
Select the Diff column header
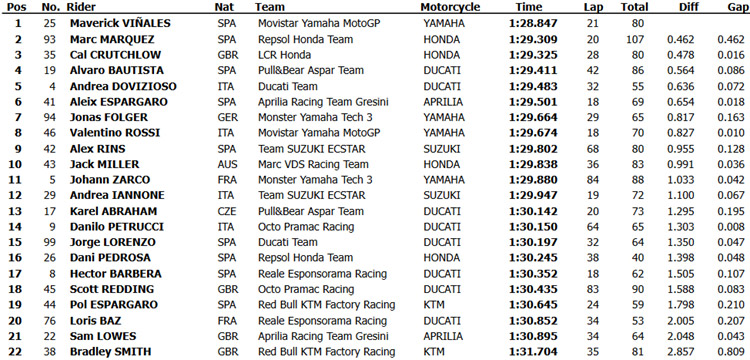click(686, 7)
